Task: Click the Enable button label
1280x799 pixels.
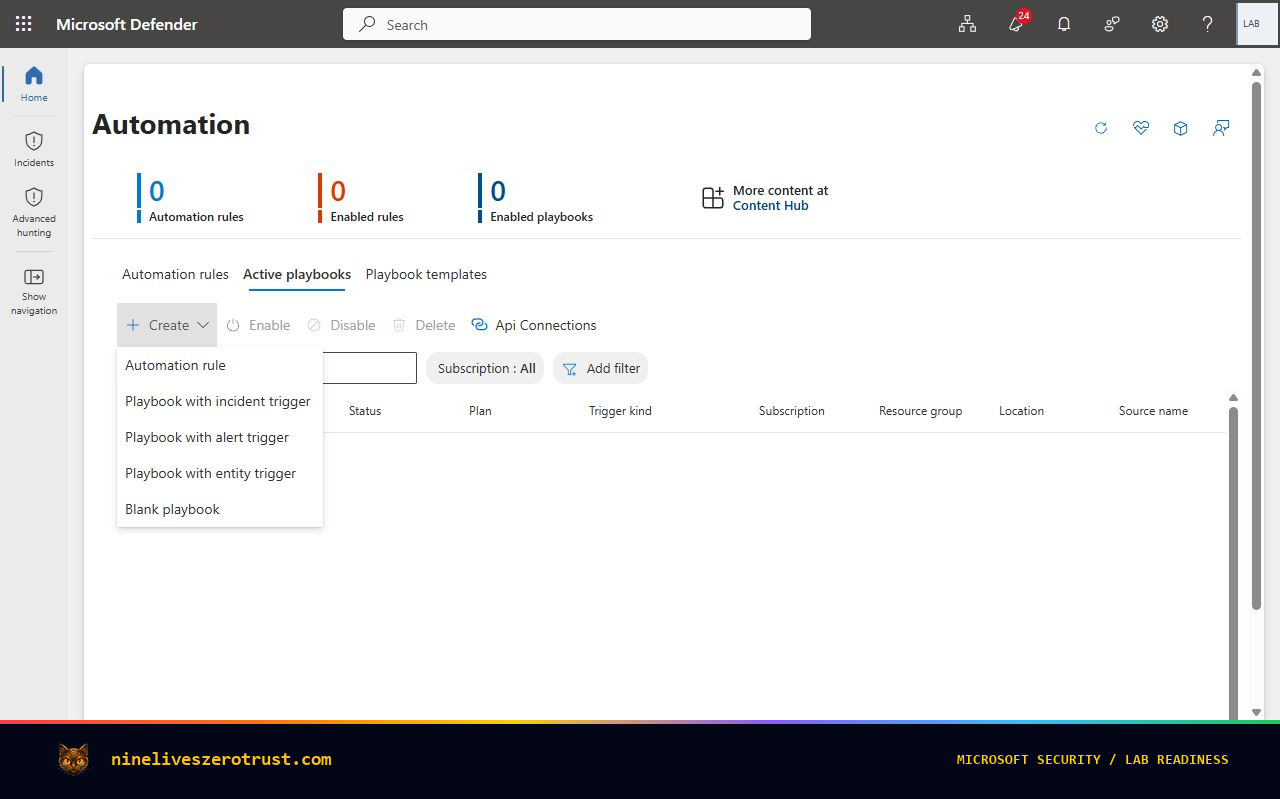Action: pos(269,325)
